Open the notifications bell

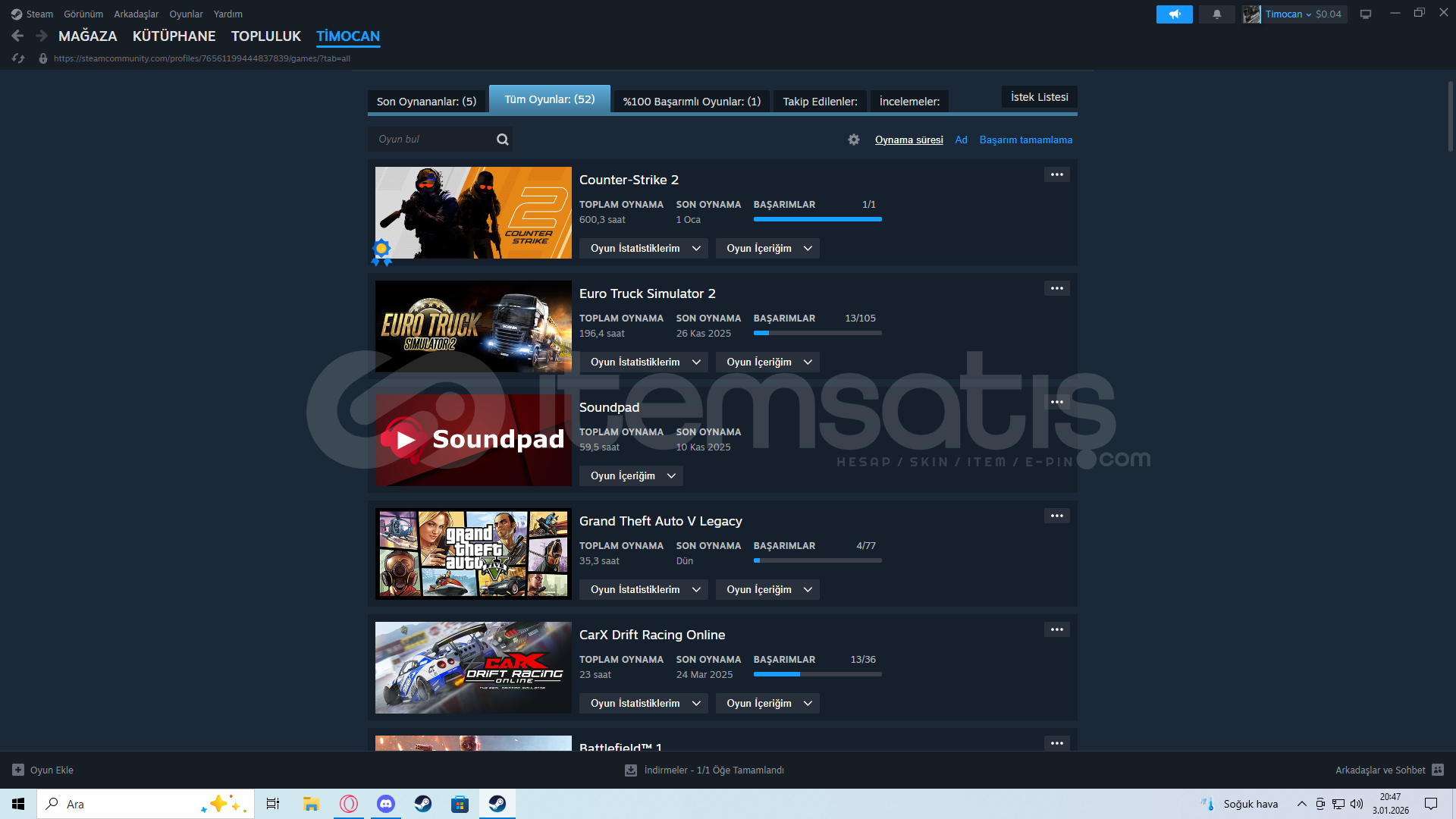point(1216,14)
